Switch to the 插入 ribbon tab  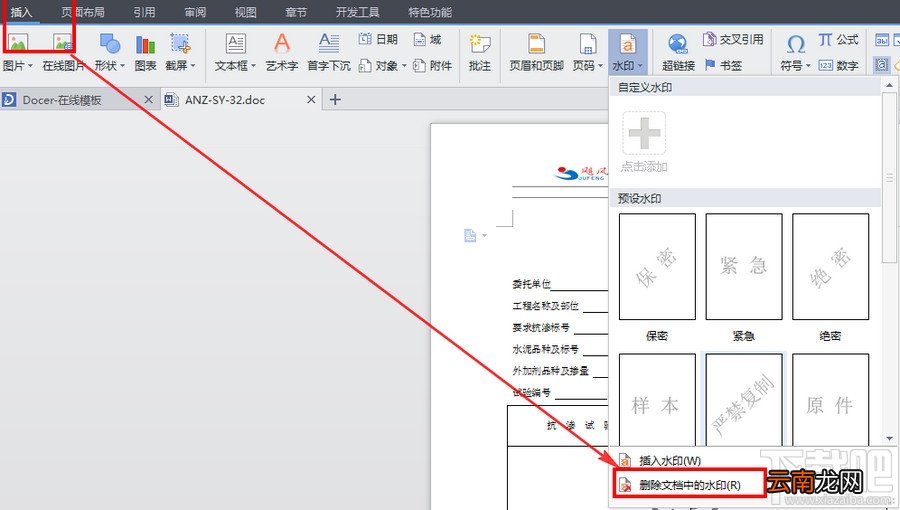click(x=21, y=12)
